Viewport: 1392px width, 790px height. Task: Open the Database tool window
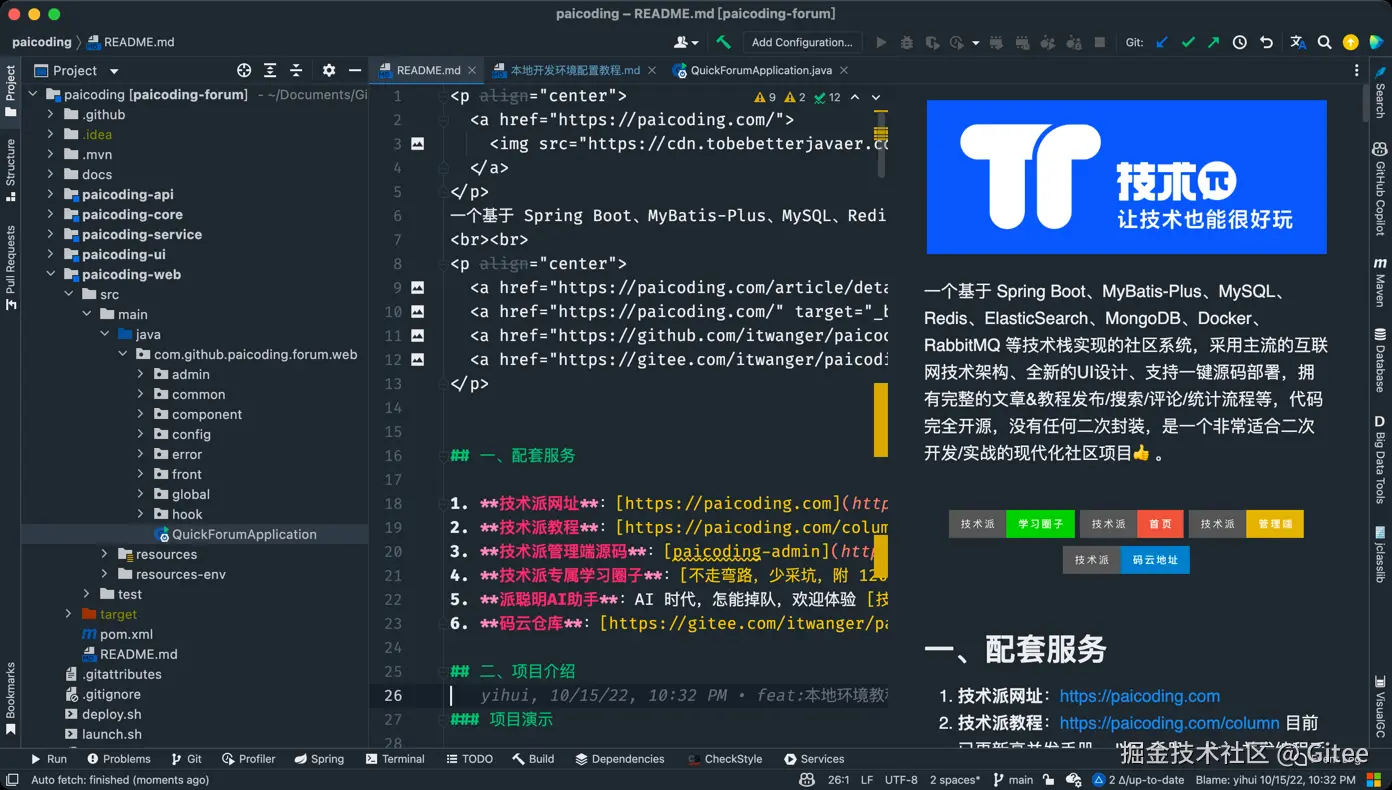1380,360
